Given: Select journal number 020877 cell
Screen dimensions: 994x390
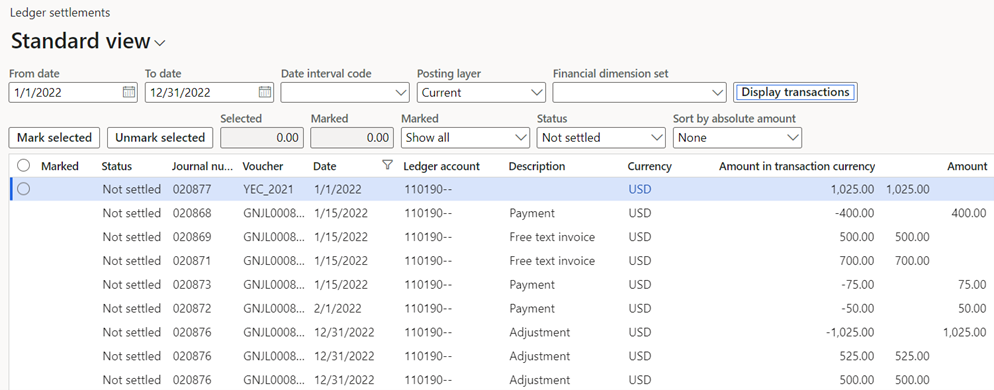Looking at the screenshot, I should pyautogui.click(x=192, y=189).
